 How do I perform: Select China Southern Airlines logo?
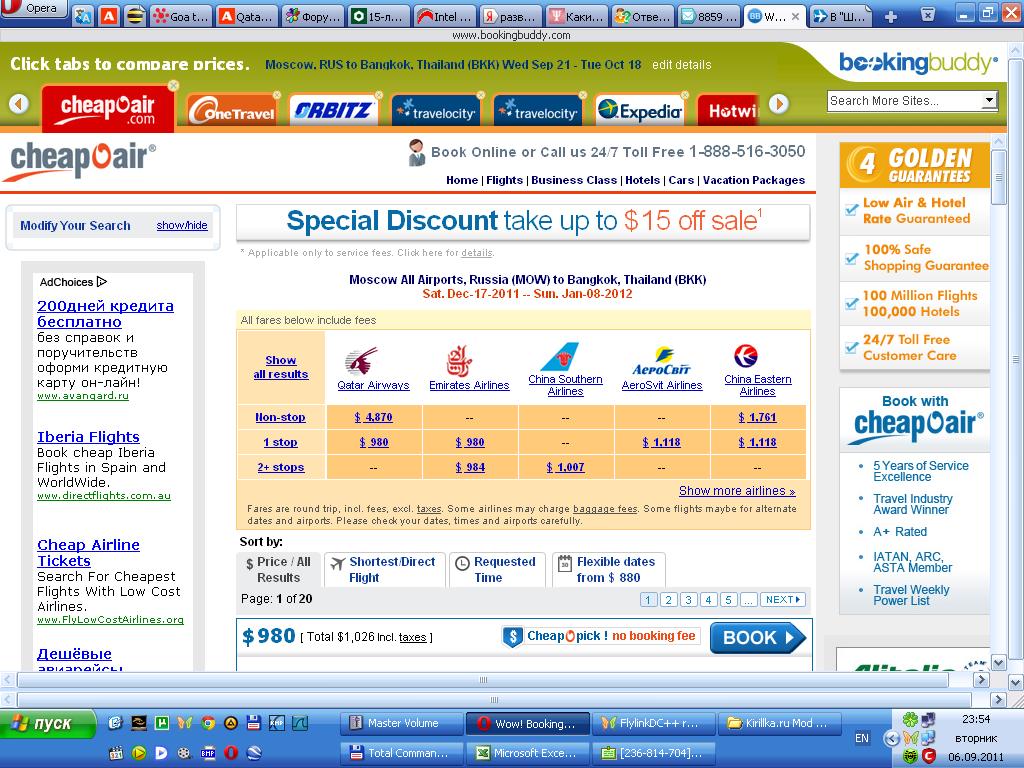(x=560, y=356)
